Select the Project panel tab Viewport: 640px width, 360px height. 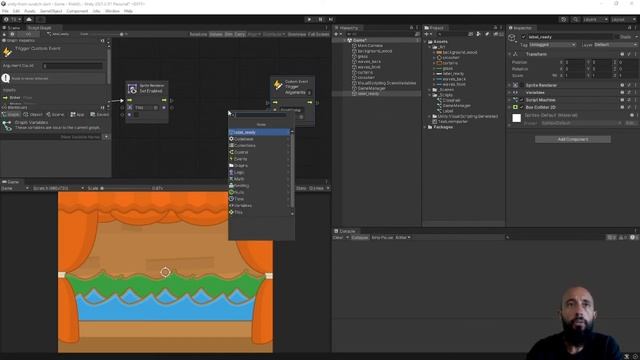435,28
